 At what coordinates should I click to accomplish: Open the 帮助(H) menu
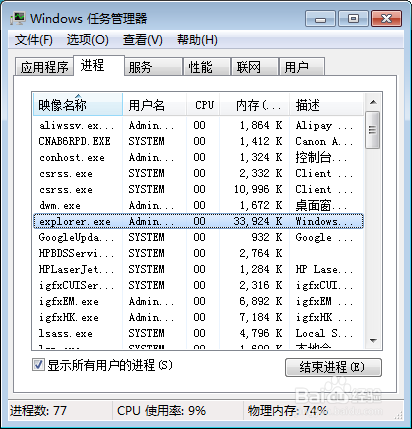[197, 40]
